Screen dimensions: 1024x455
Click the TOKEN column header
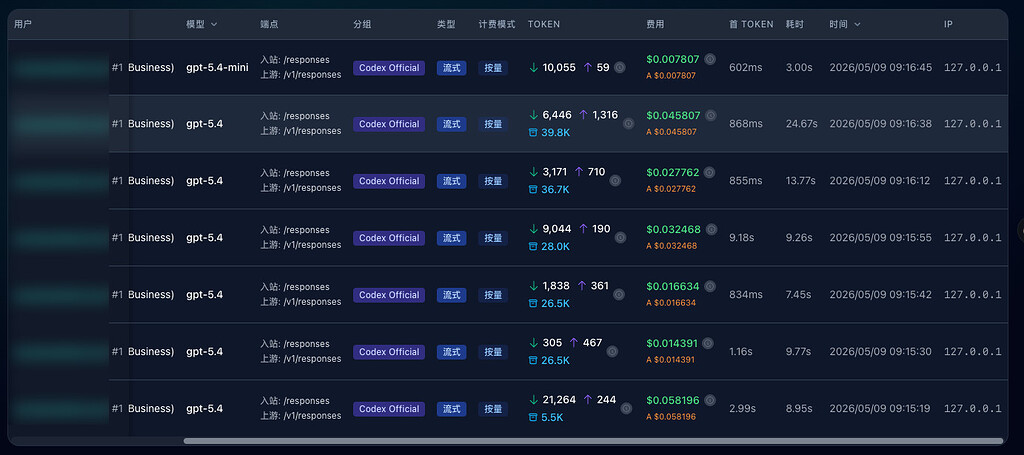click(x=544, y=24)
